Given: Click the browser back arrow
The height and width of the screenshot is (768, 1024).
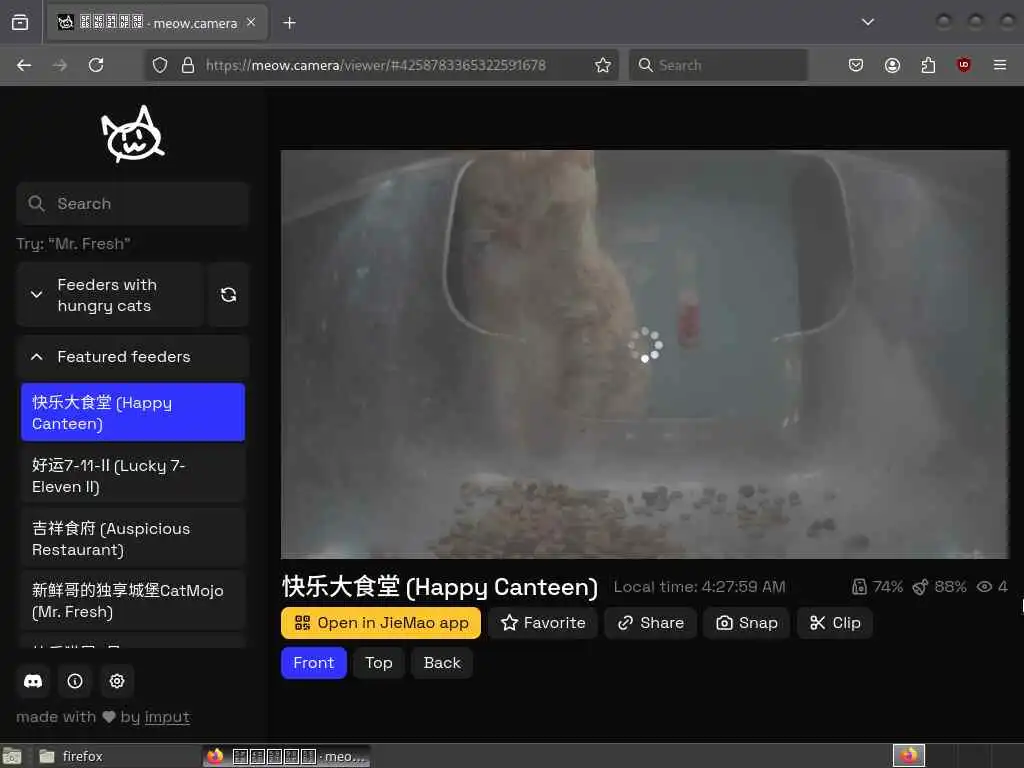Looking at the screenshot, I should (x=24, y=65).
